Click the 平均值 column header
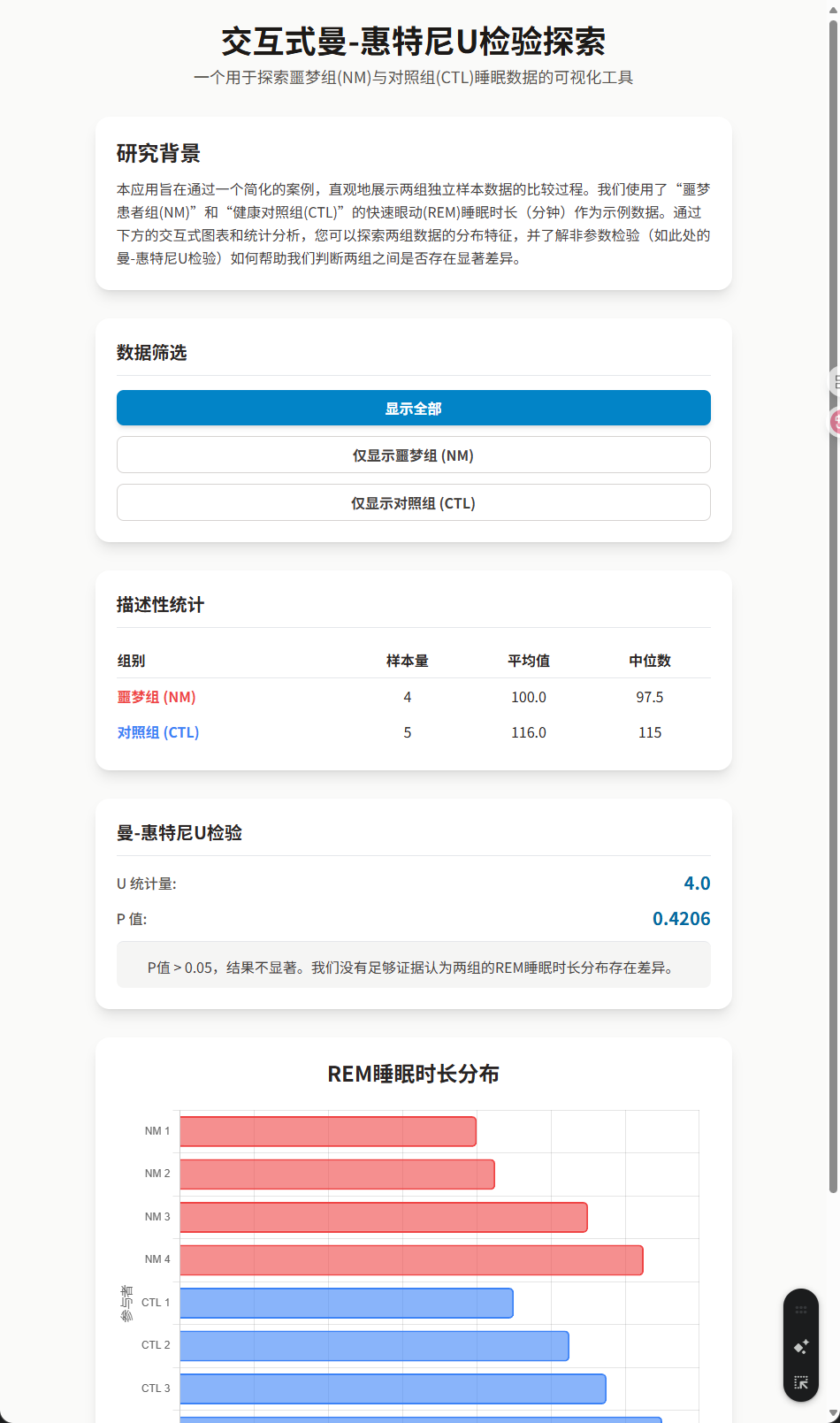 [529, 661]
